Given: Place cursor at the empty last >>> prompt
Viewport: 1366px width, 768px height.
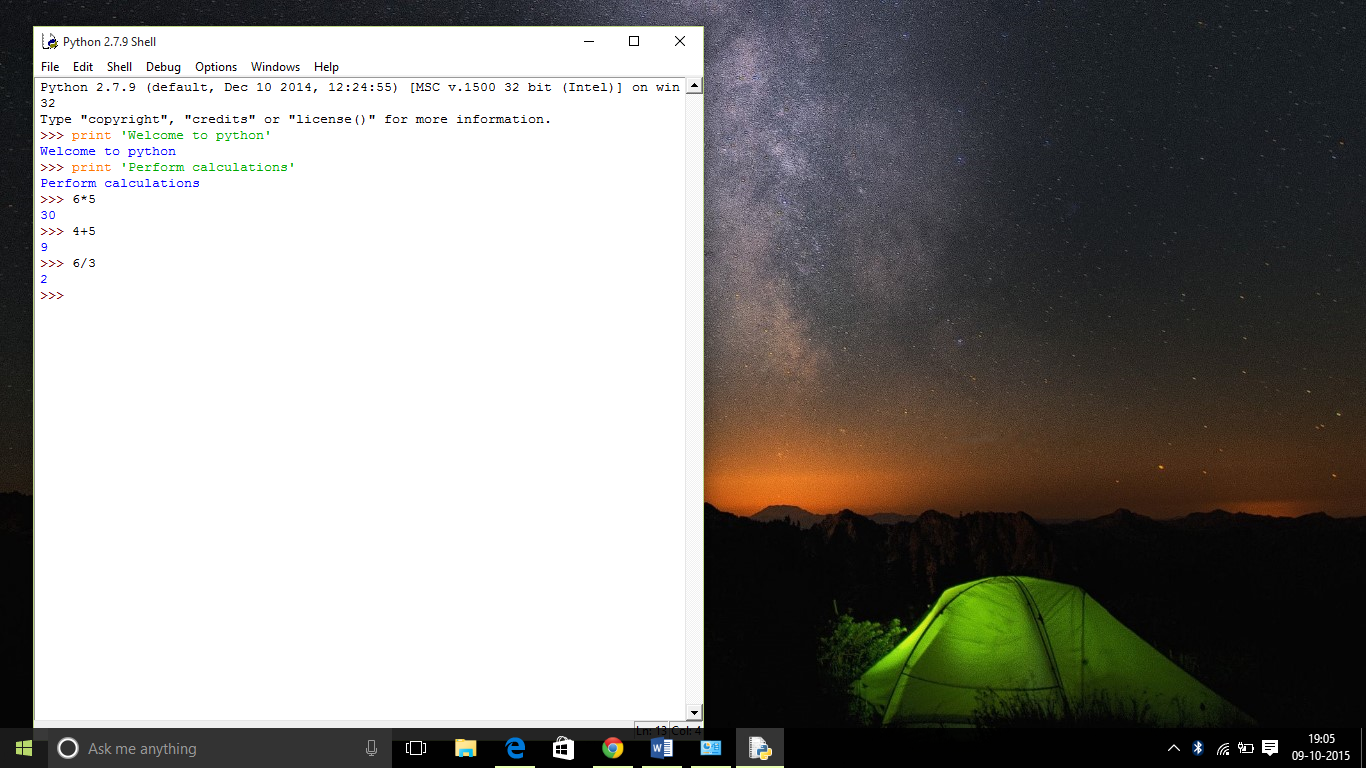Looking at the screenshot, I should pyautogui.click(x=52, y=296).
